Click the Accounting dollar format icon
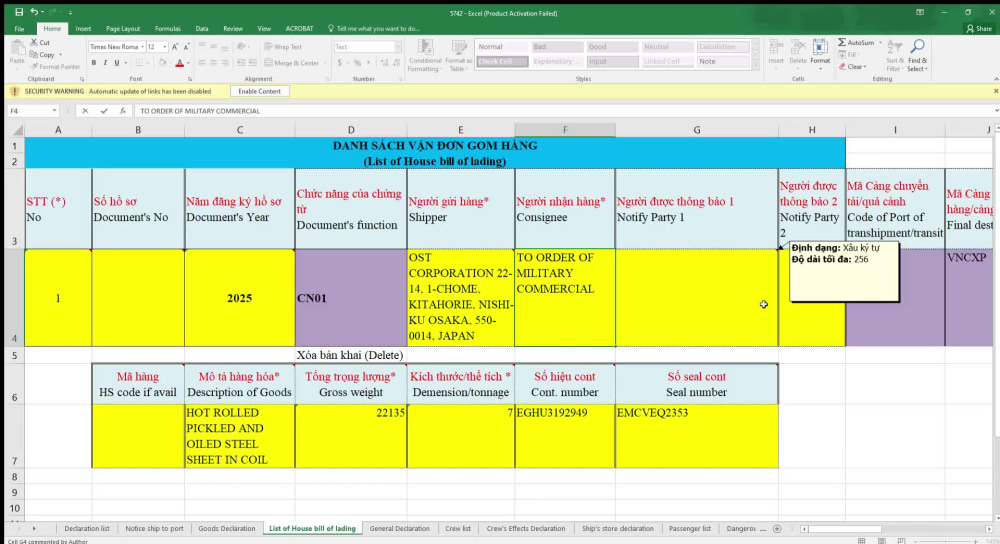Screen dimensions: 1000x544 (x=340, y=63)
